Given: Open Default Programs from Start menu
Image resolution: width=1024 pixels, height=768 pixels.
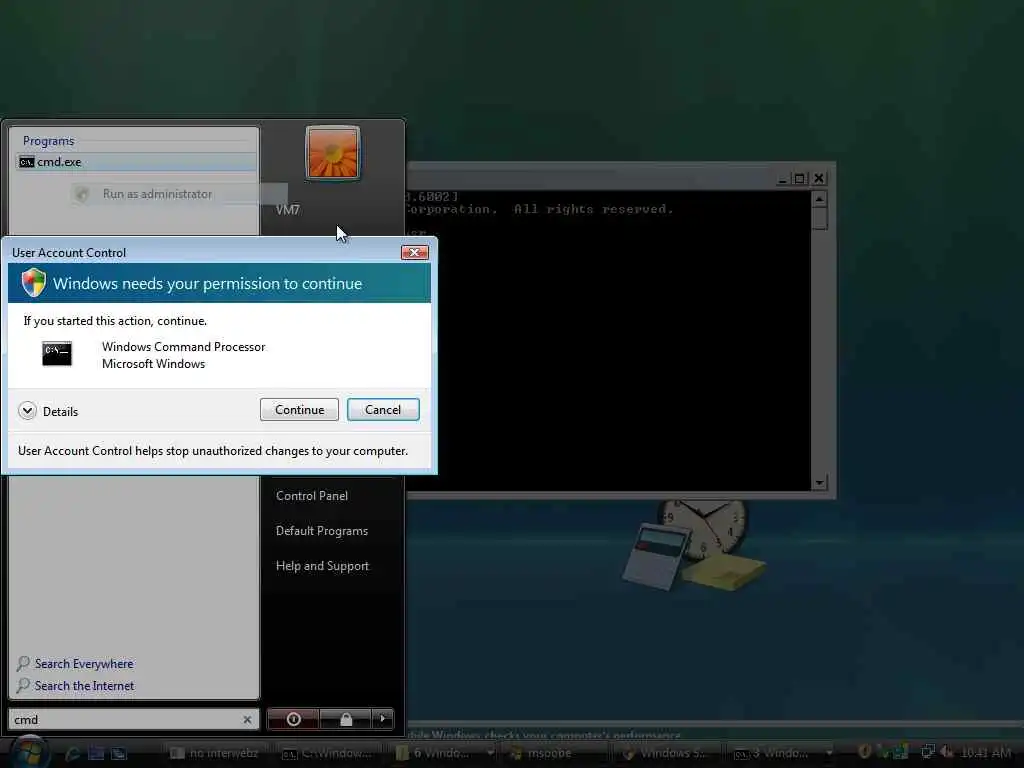Looking at the screenshot, I should coord(321,531).
